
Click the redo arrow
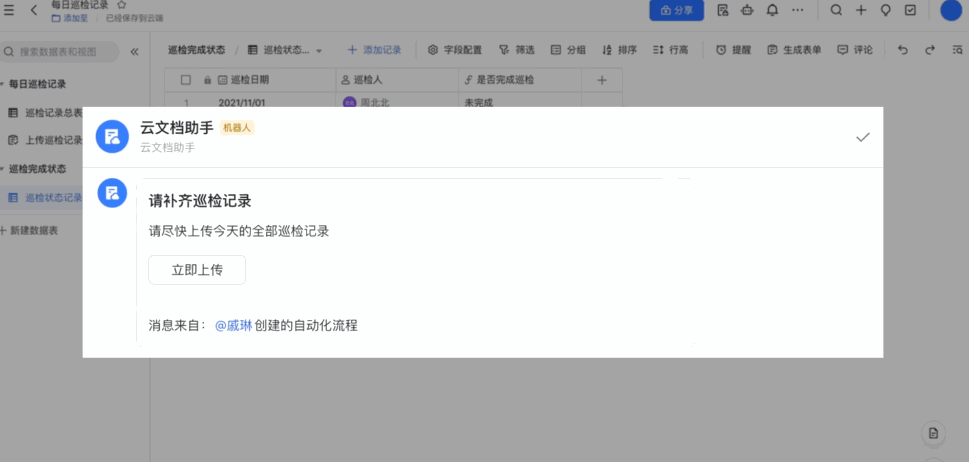(x=929, y=50)
